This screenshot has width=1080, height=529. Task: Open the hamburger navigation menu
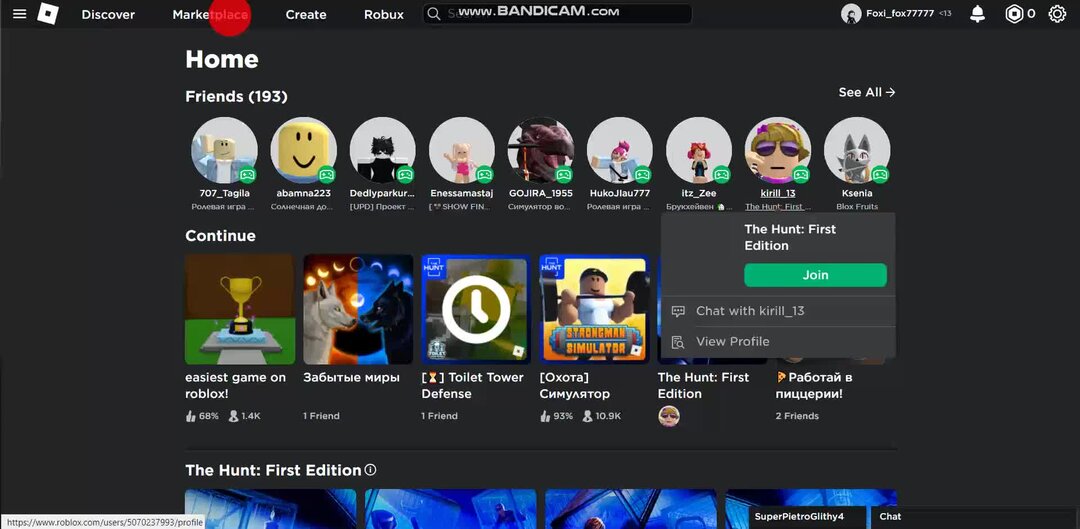pos(19,14)
